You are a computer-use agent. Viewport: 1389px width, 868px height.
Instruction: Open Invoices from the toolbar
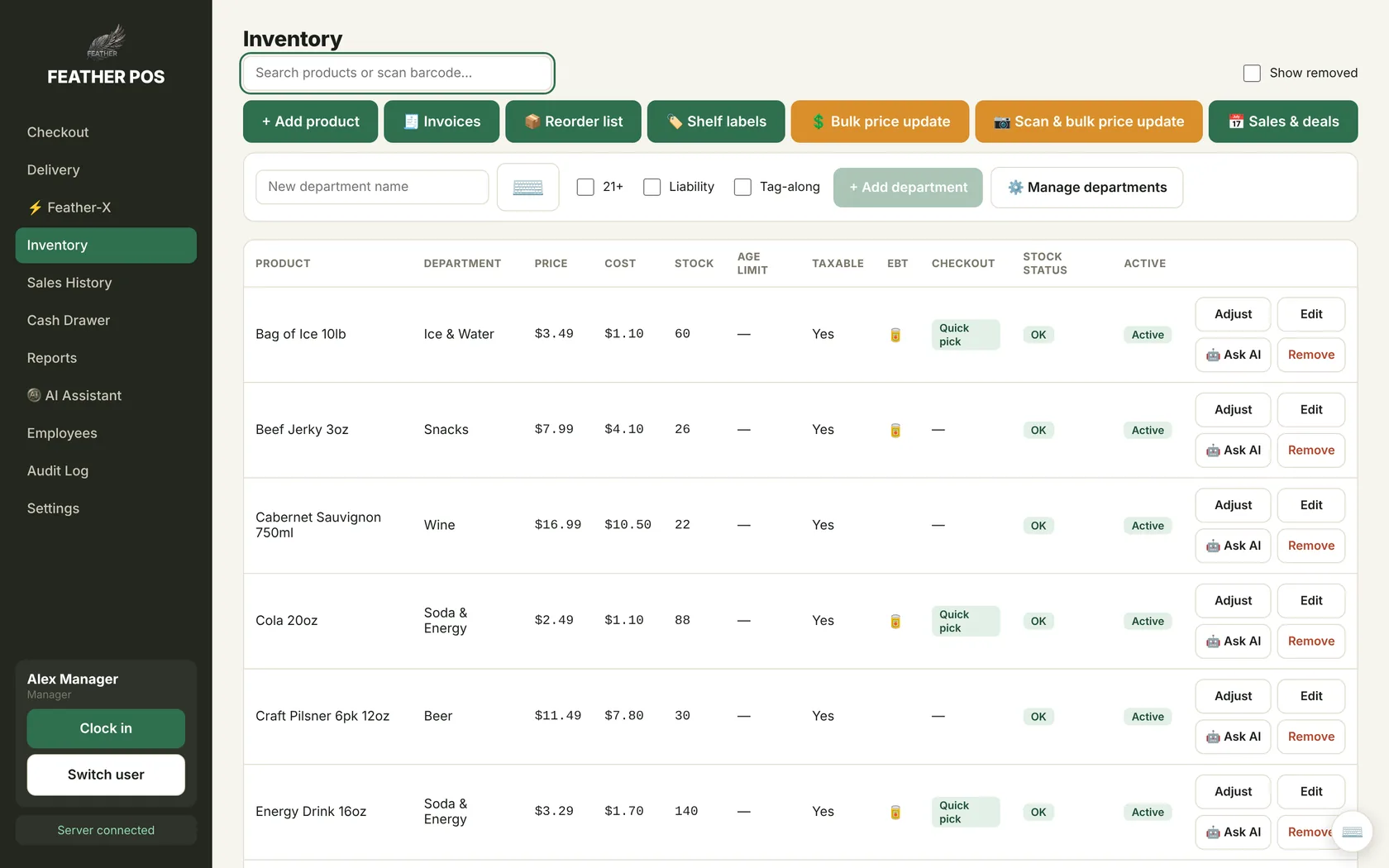(x=442, y=122)
